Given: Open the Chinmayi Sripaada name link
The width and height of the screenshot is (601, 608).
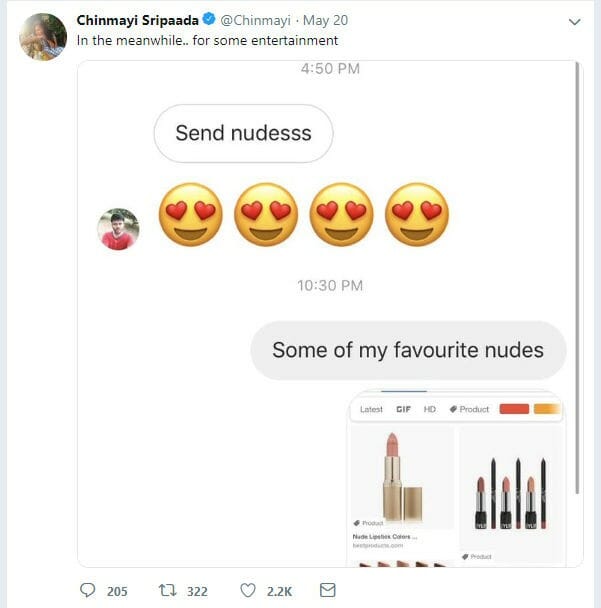Looking at the screenshot, I should pyautogui.click(x=137, y=20).
